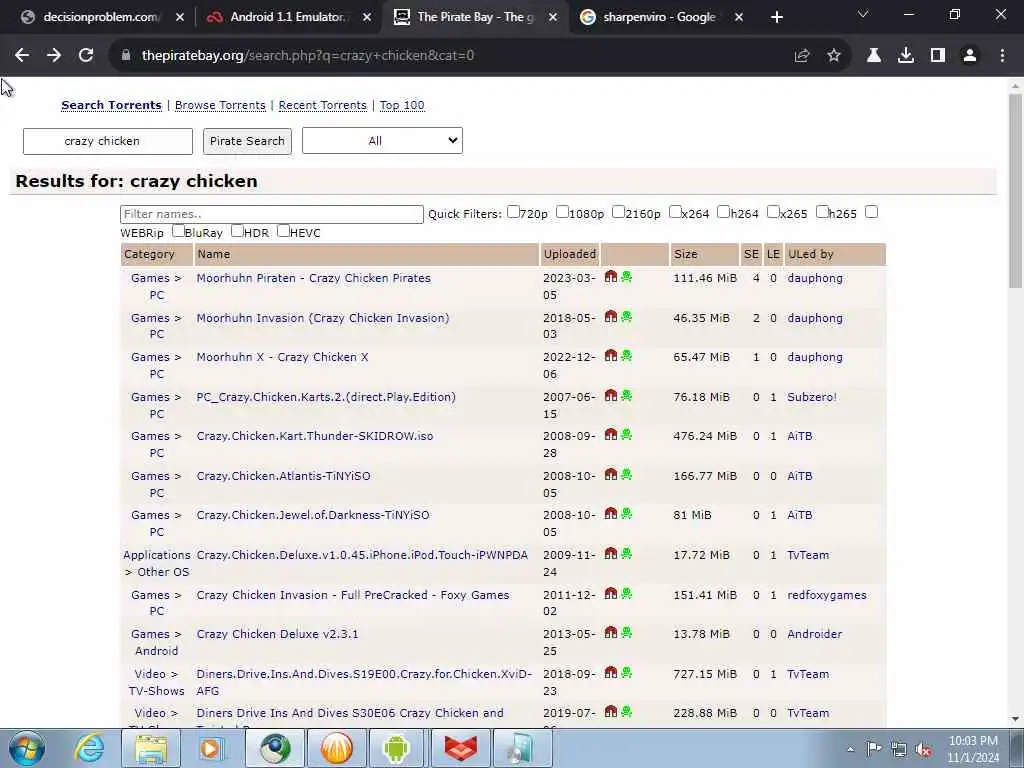Open Moorhuhn Piraten - Crazy Chicken Pirates

point(313,278)
